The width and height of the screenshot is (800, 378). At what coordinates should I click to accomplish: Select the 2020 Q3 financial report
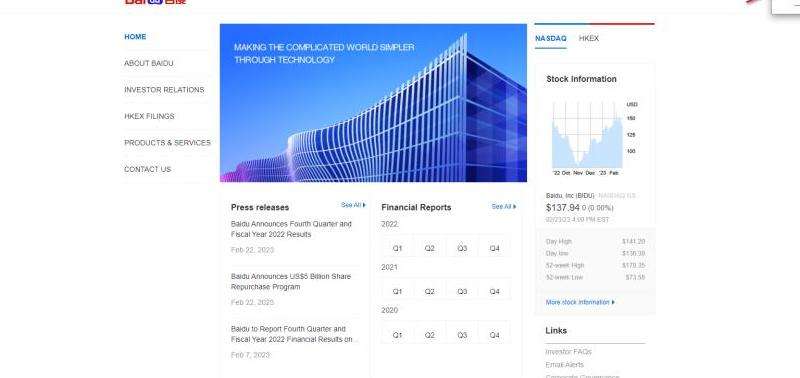point(462,335)
